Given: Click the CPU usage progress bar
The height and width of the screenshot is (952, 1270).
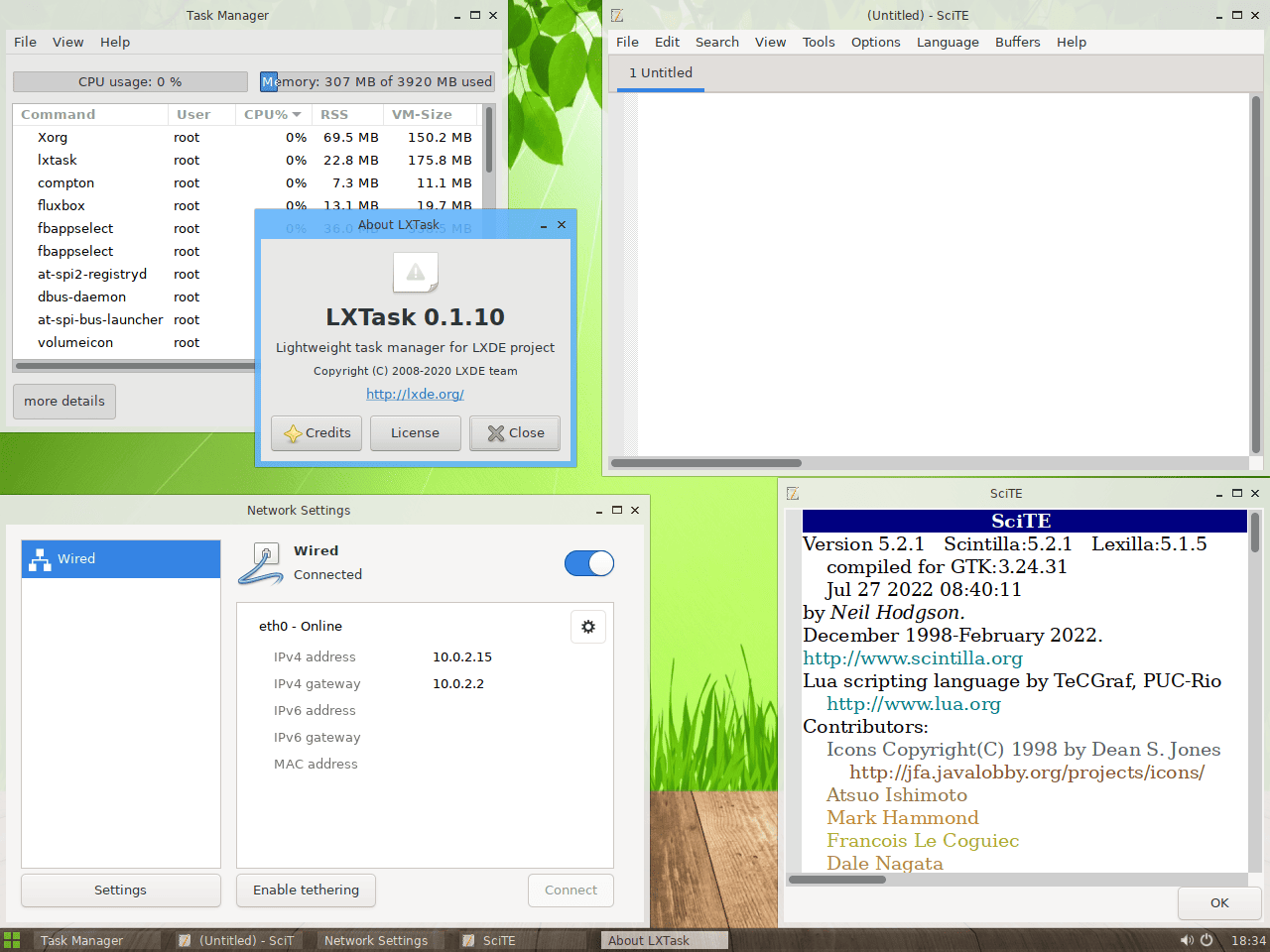Looking at the screenshot, I should point(130,82).
